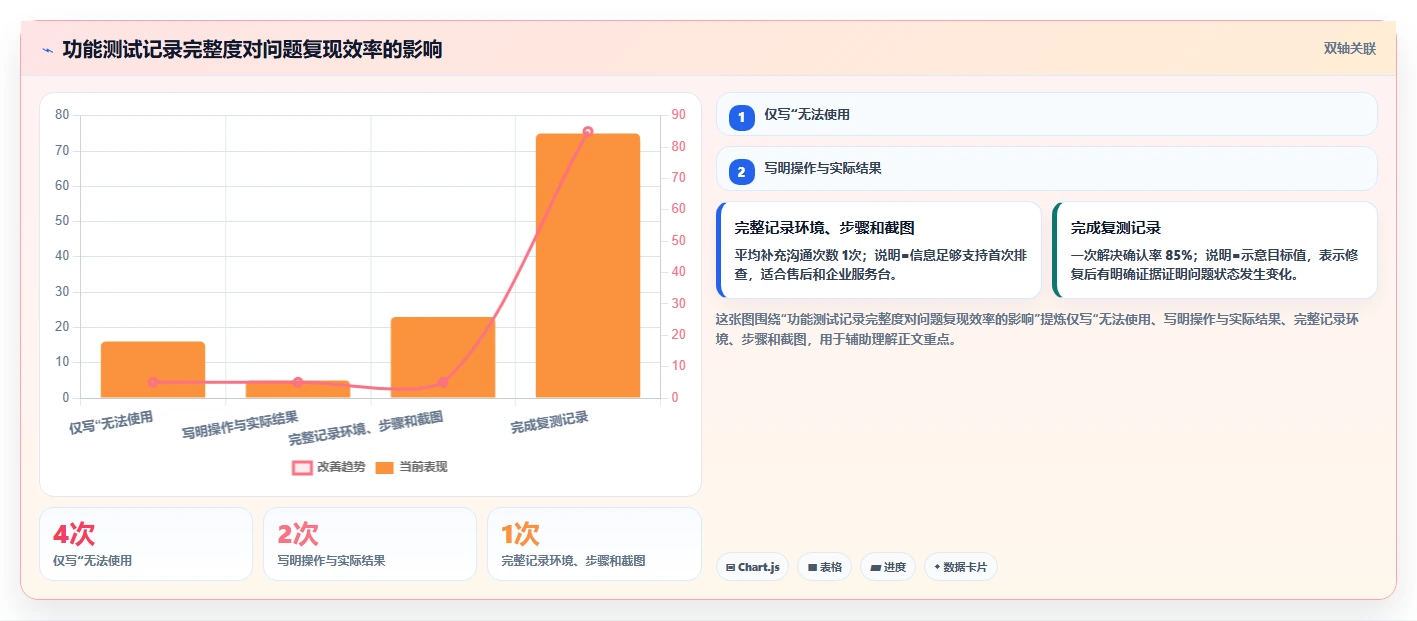The width and height of the screenshot is (1417, 621).
Task: Click the 双轴关联 label in header
Action: tap(1350, 49)
